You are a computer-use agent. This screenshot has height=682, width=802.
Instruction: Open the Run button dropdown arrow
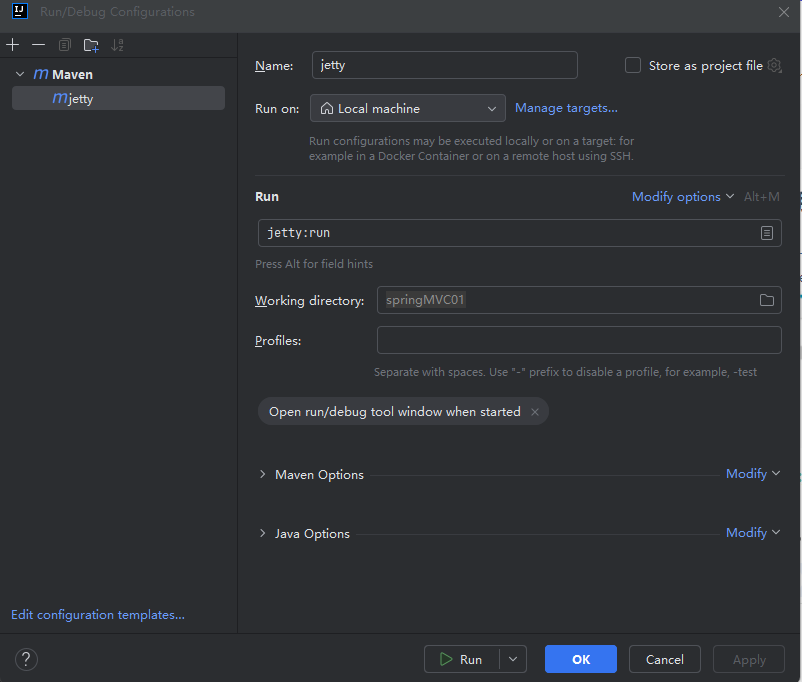click(513, 659)
